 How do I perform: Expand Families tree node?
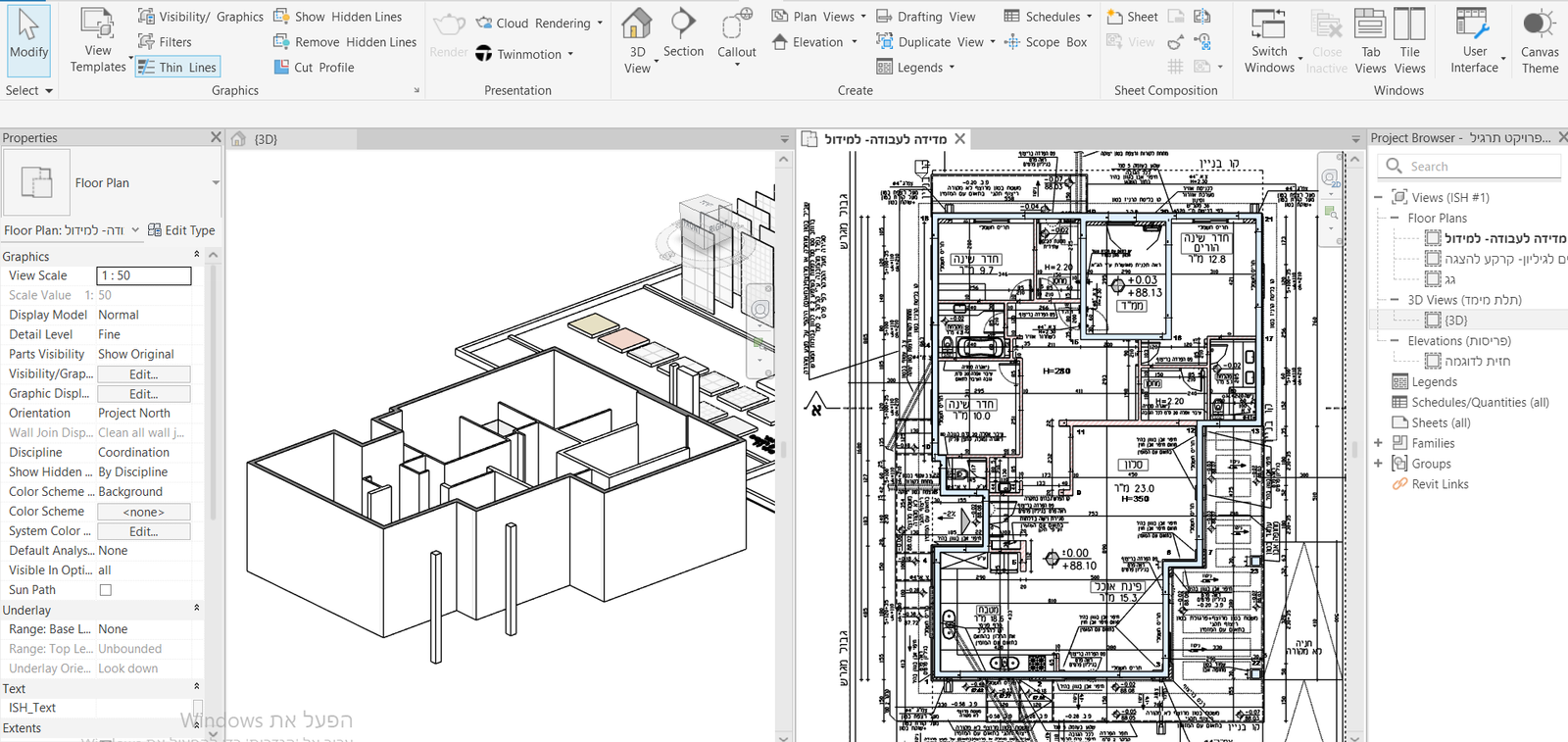click(x=1378, y=443)
